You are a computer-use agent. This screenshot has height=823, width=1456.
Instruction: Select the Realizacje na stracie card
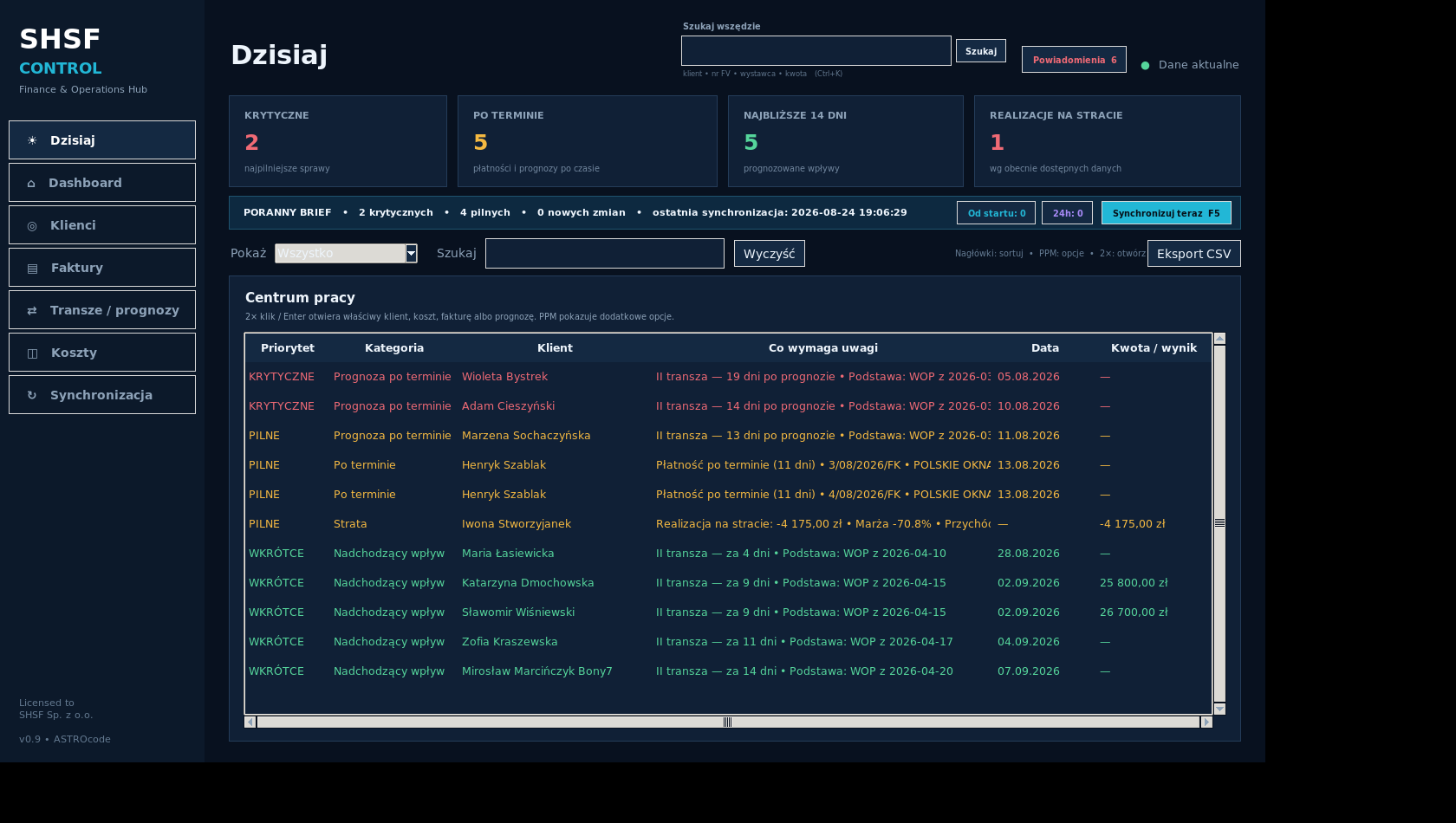click(x=1108, y=141)
